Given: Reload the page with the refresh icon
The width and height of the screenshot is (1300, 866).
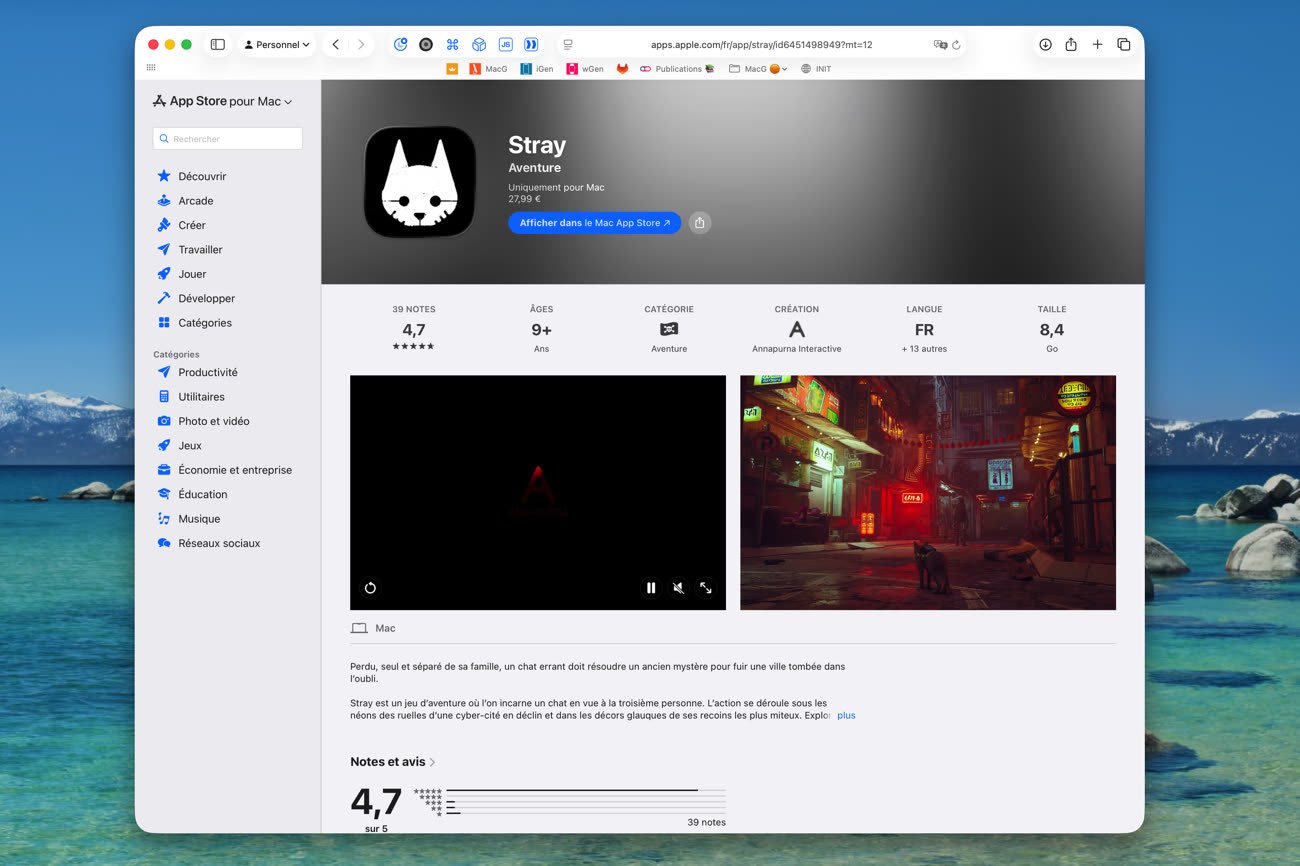Looking at the screenshot, I should (956, 45).
